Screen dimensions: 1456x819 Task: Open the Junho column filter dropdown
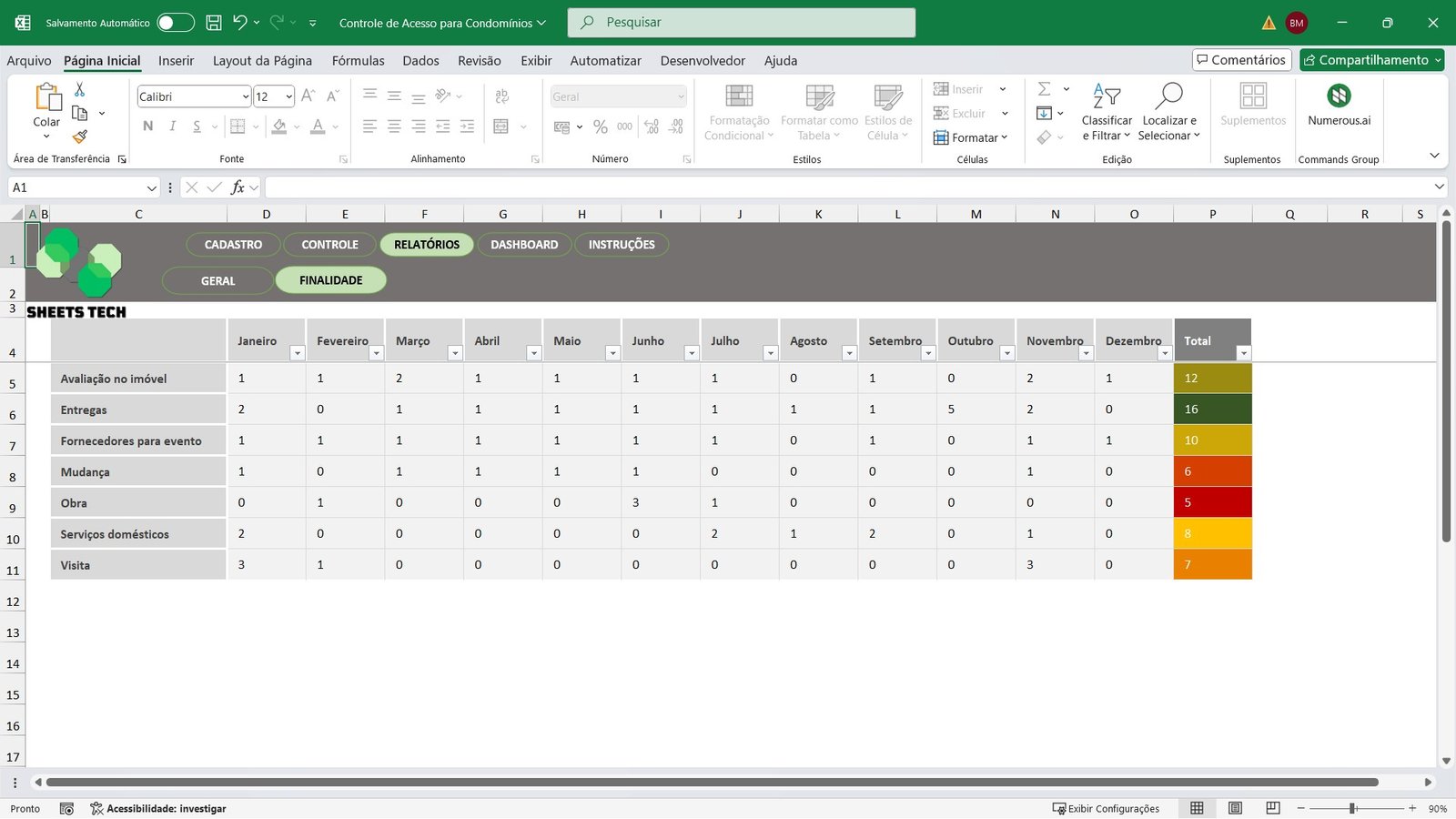[x=692, y=353]
